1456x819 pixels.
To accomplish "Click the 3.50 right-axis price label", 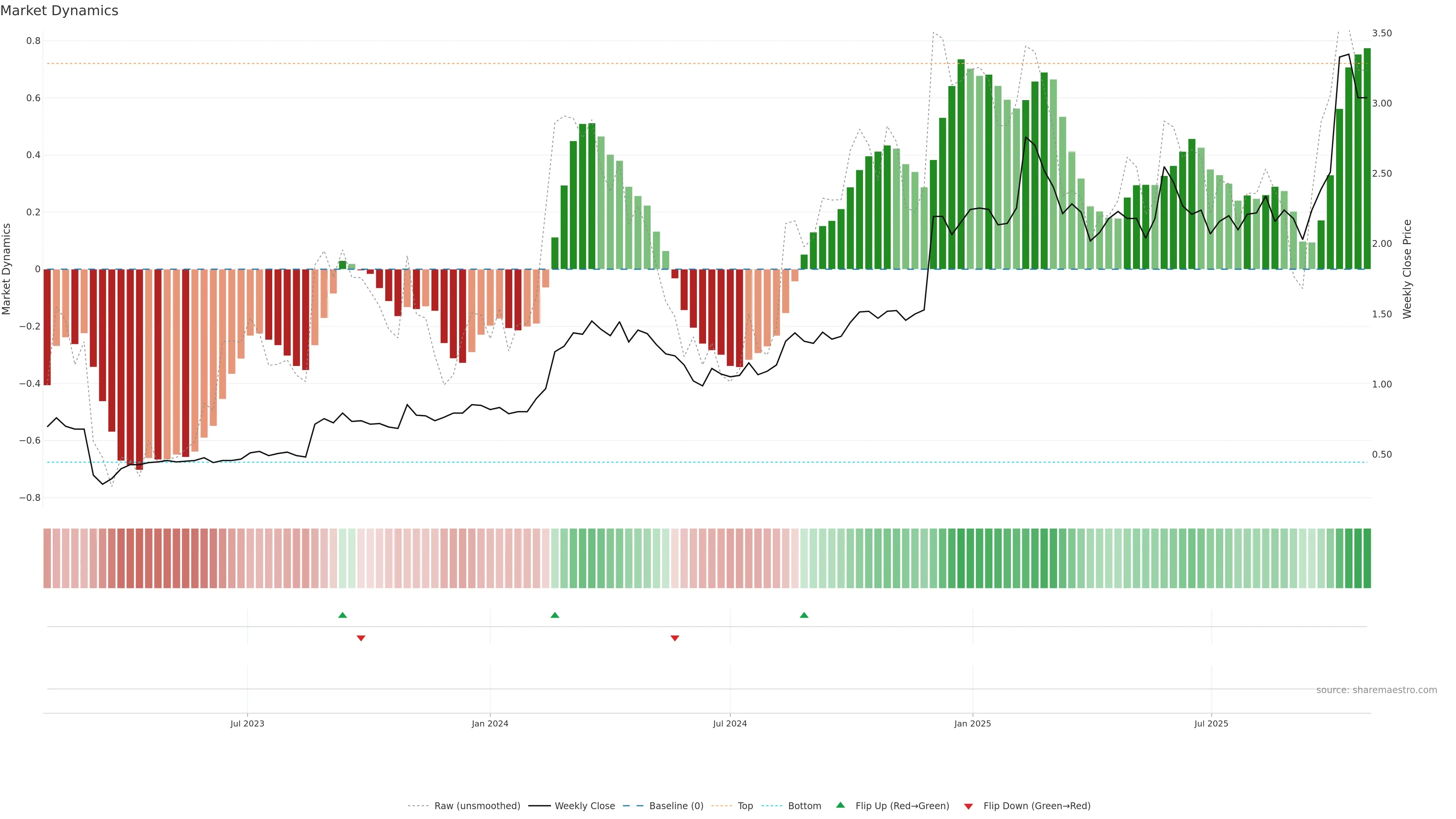I will point(1381,33).
